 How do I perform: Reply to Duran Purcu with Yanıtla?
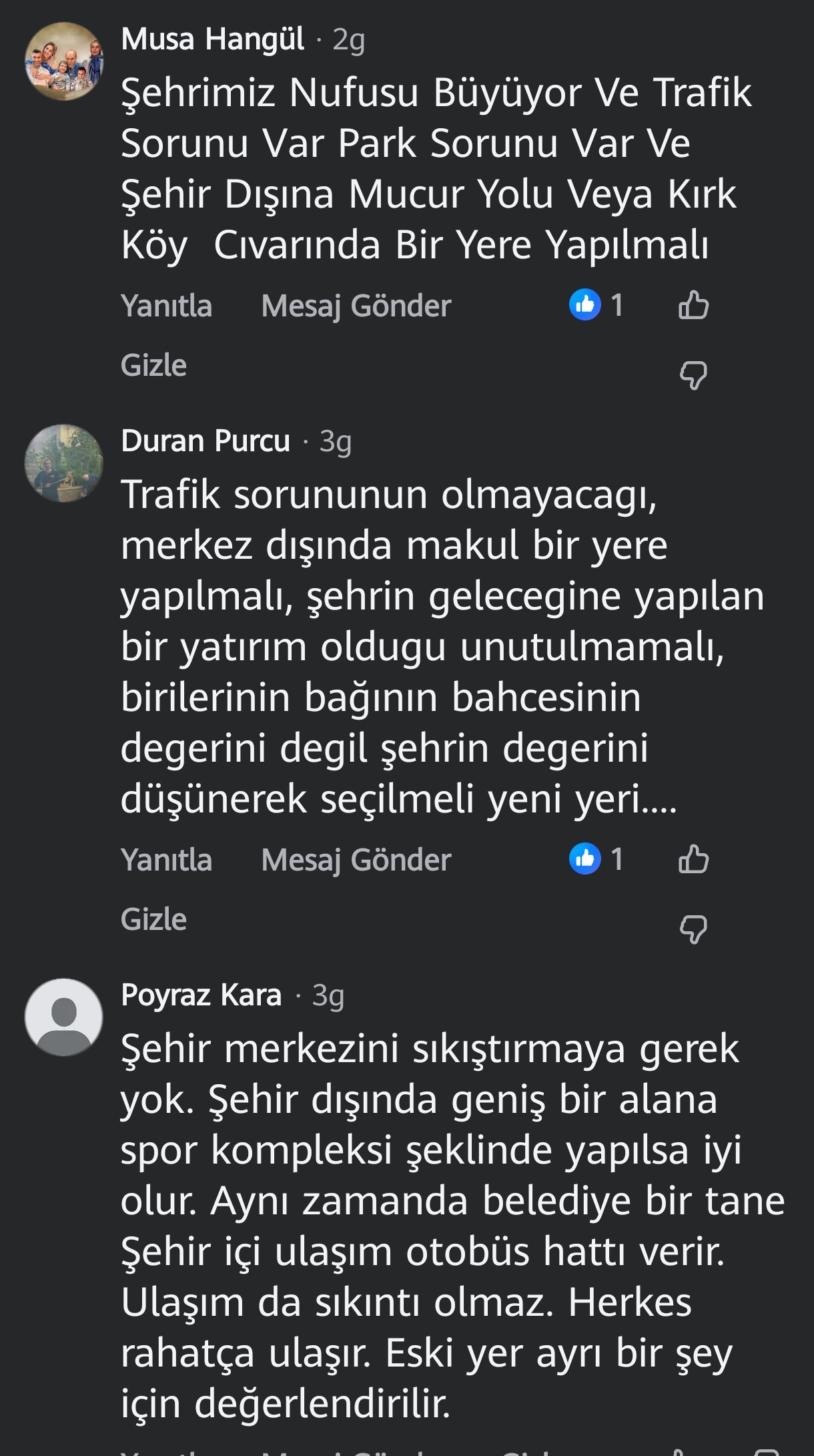point(166,860)
